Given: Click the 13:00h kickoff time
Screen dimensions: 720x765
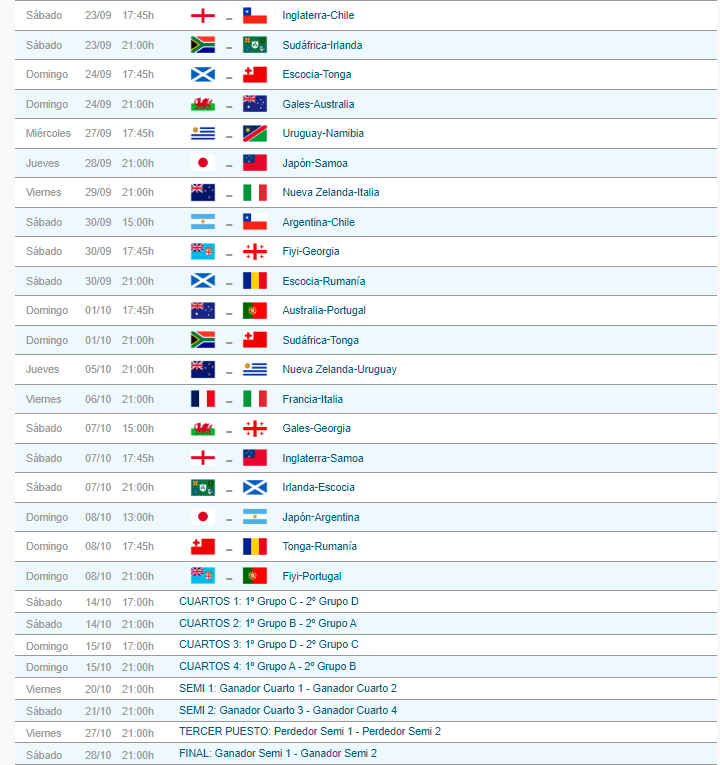Looking at the screenshot, I should coord(138,518).
